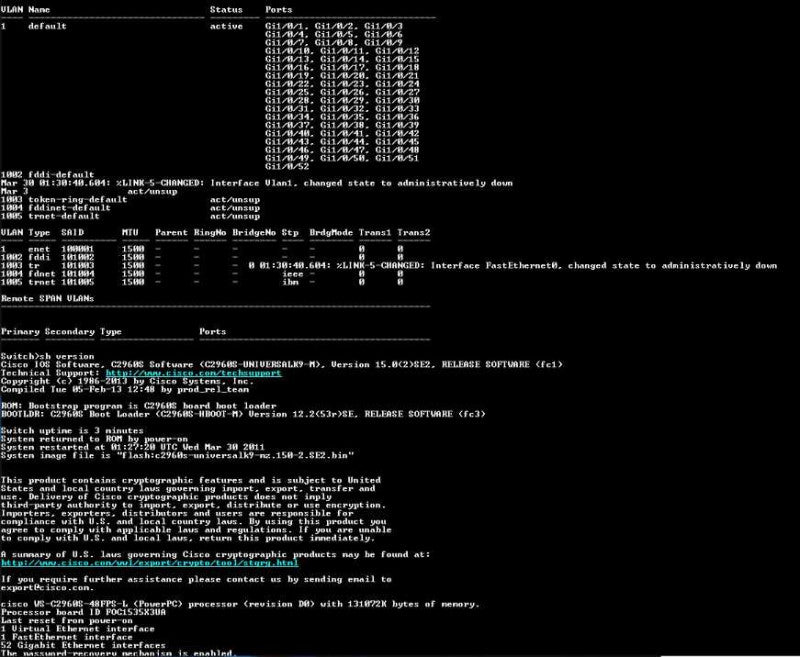This screenshot has width=800, height=657.
Task: Select 'Last reset from power-on' line
Action: [x=67, y=621]
